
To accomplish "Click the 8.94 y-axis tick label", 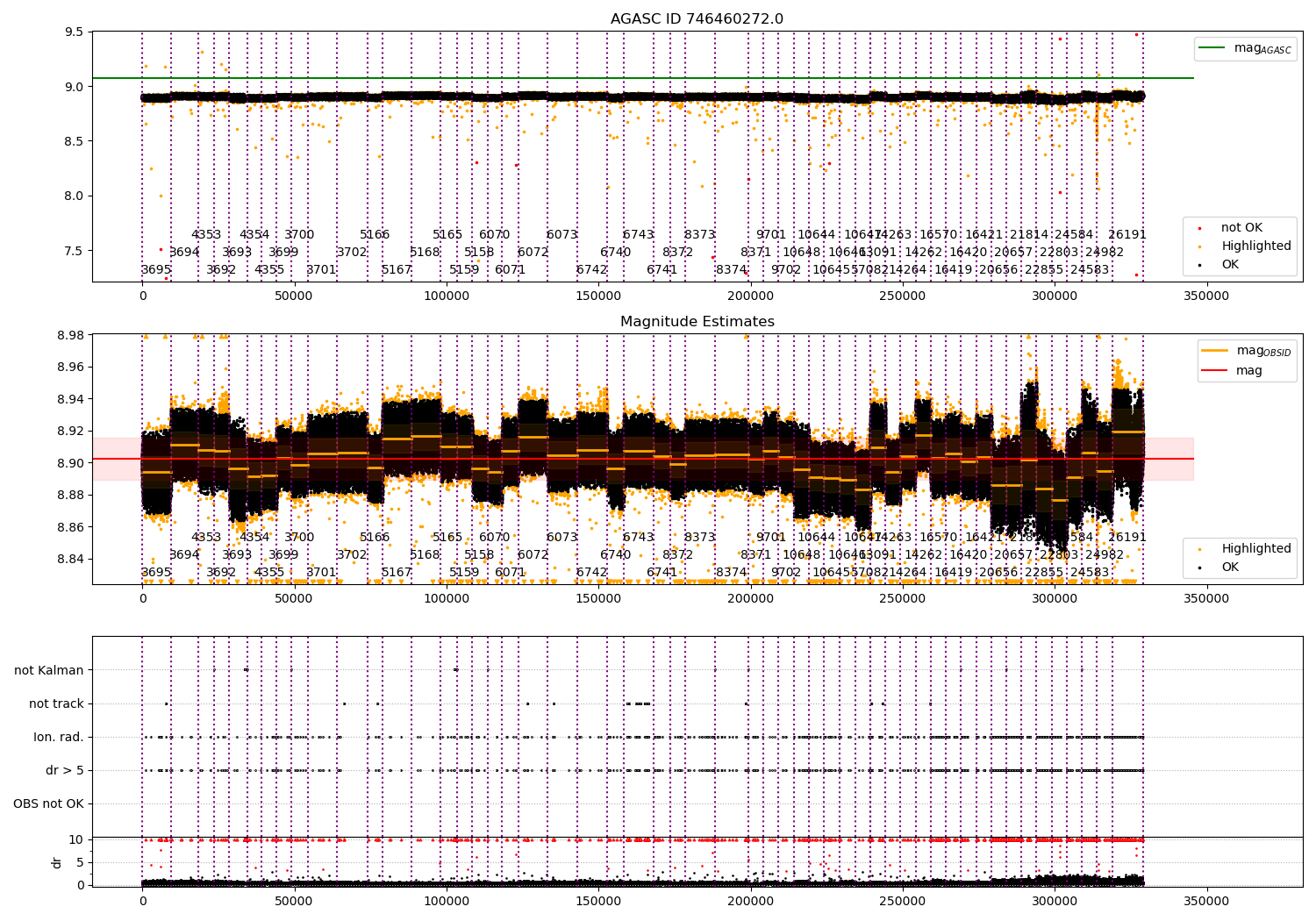I will [x=70, y=399].
